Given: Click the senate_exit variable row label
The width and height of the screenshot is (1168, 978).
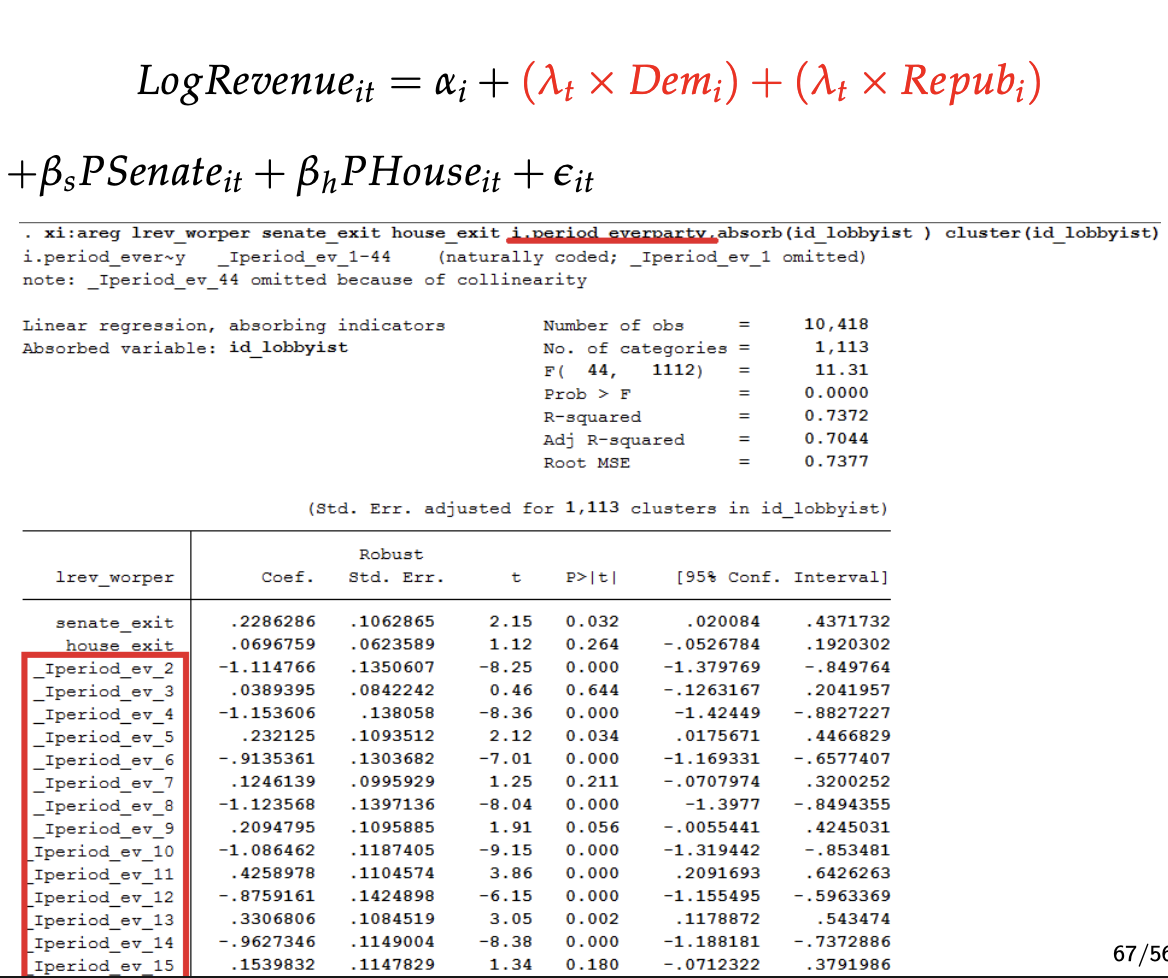Looking at the screenshot, I should 114,623.
